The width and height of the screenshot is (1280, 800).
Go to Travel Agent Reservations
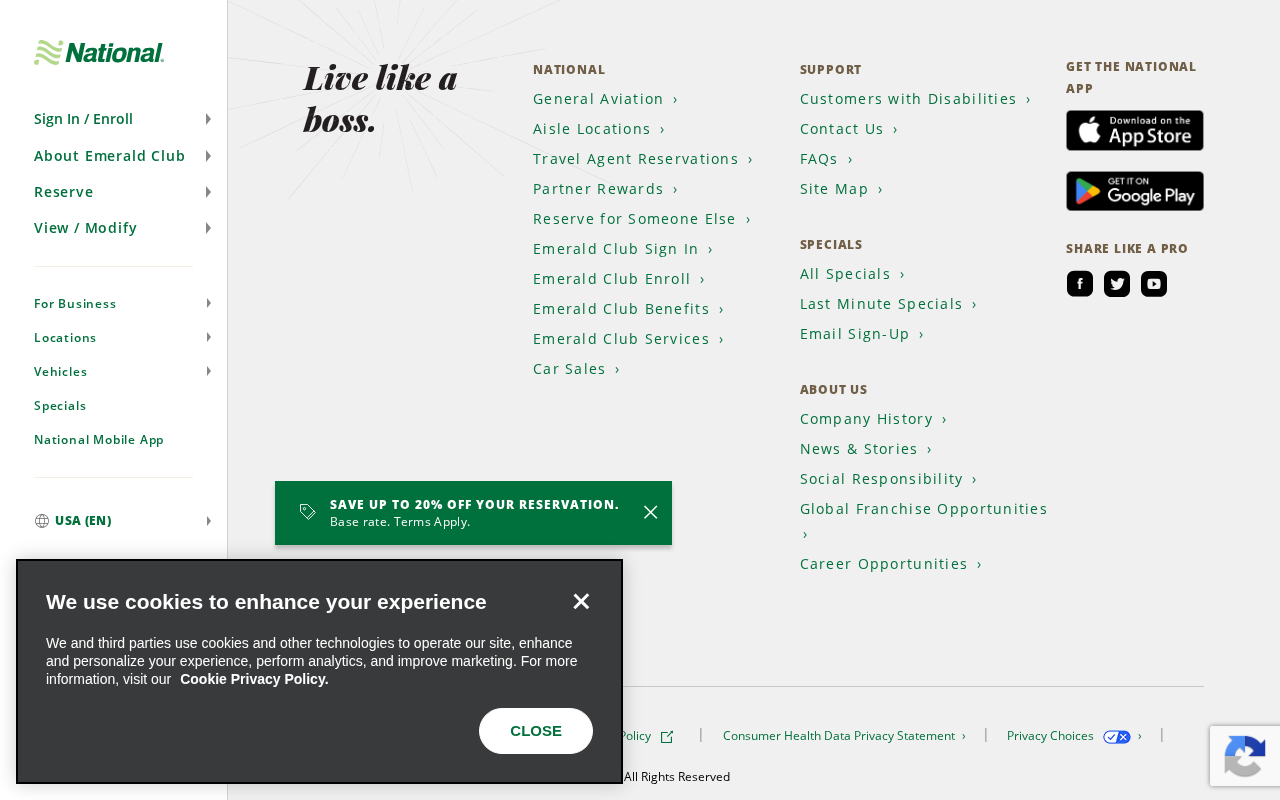coord(643,159)
